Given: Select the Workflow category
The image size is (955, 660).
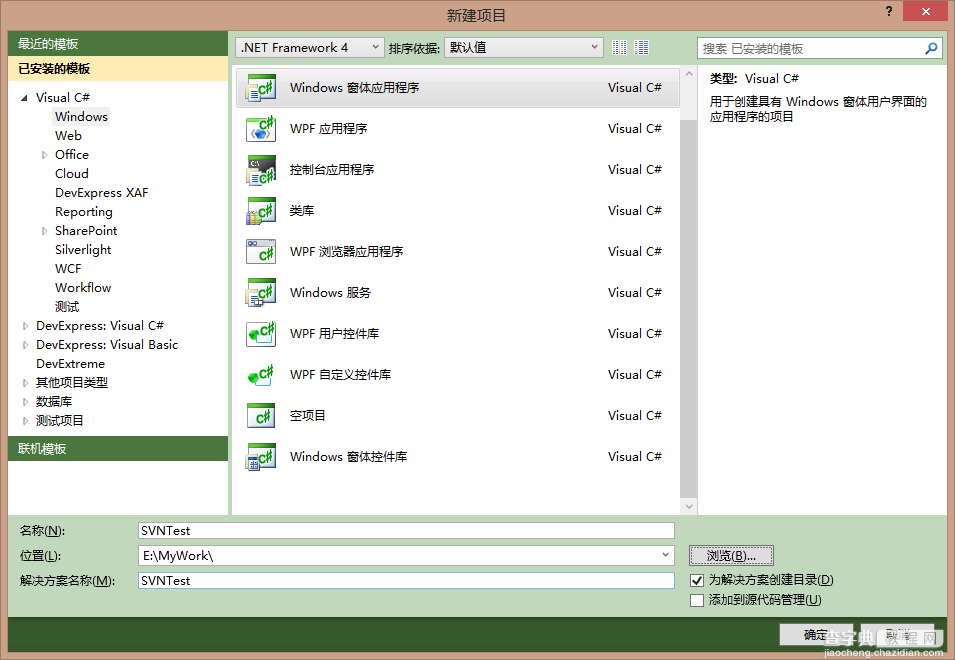Looking at the screenshot, I should [83, 288].
